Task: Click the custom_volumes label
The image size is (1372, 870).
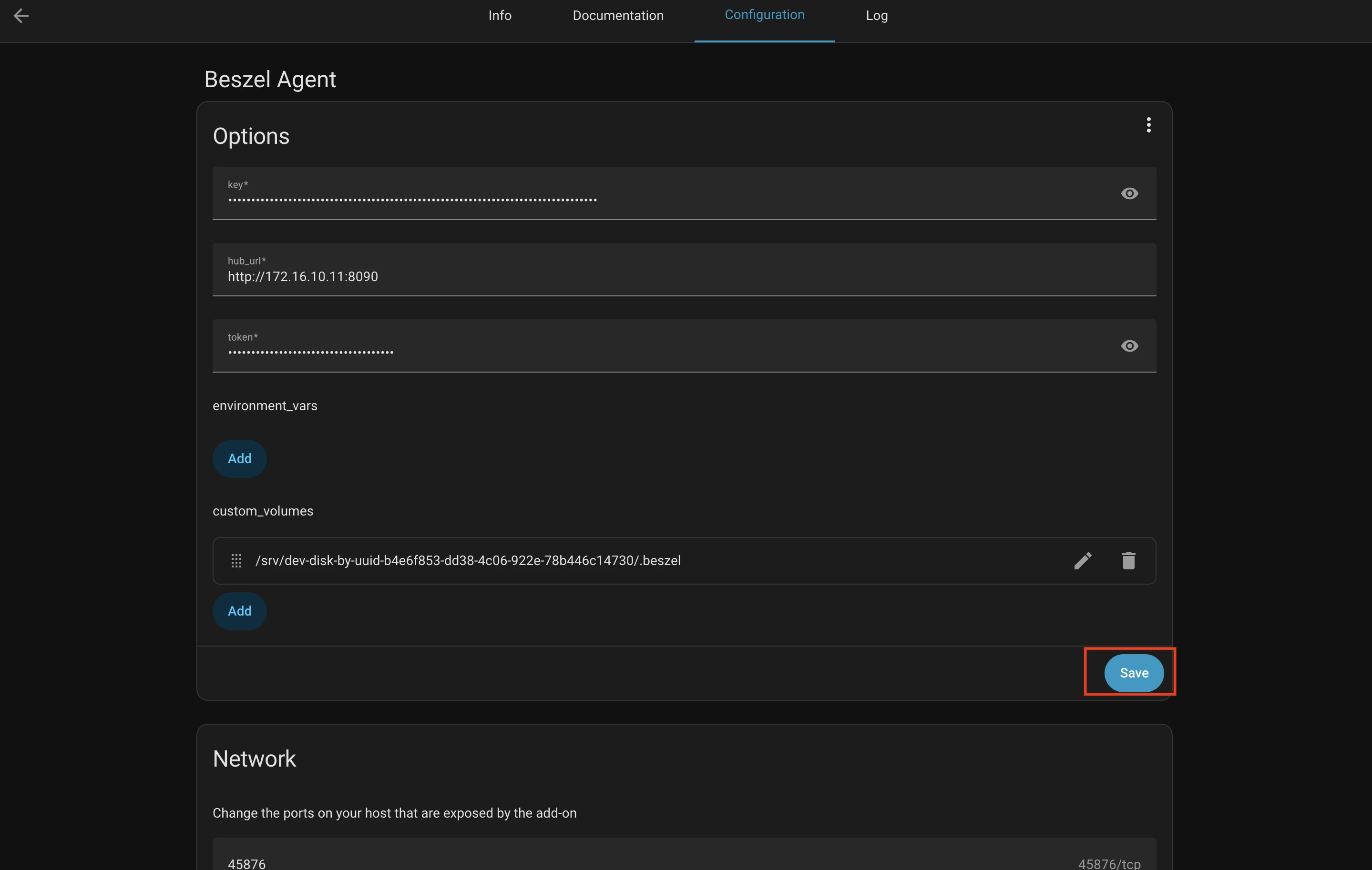Action: point(263,511)
